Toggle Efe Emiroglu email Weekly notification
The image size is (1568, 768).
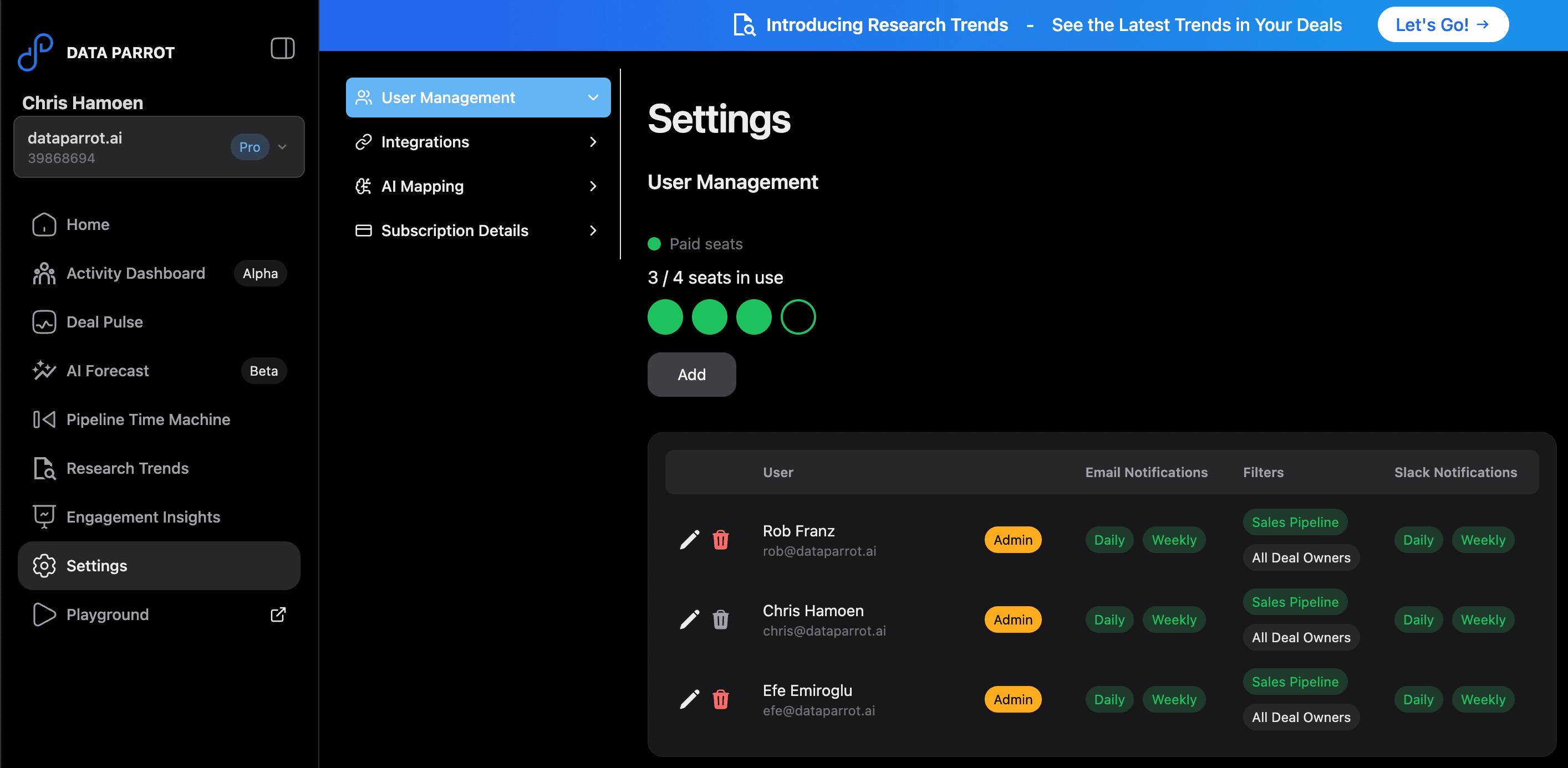[1174, 699]
